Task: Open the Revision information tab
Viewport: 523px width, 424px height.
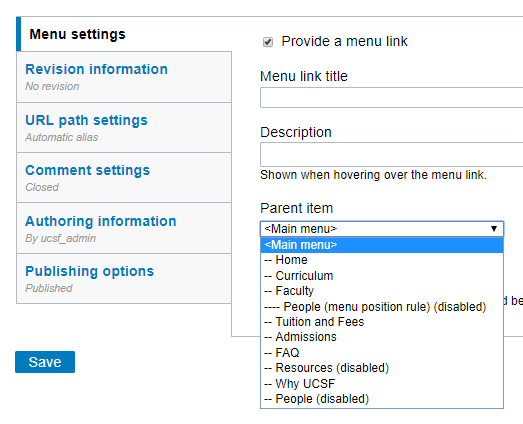Action: click(124, 77)
